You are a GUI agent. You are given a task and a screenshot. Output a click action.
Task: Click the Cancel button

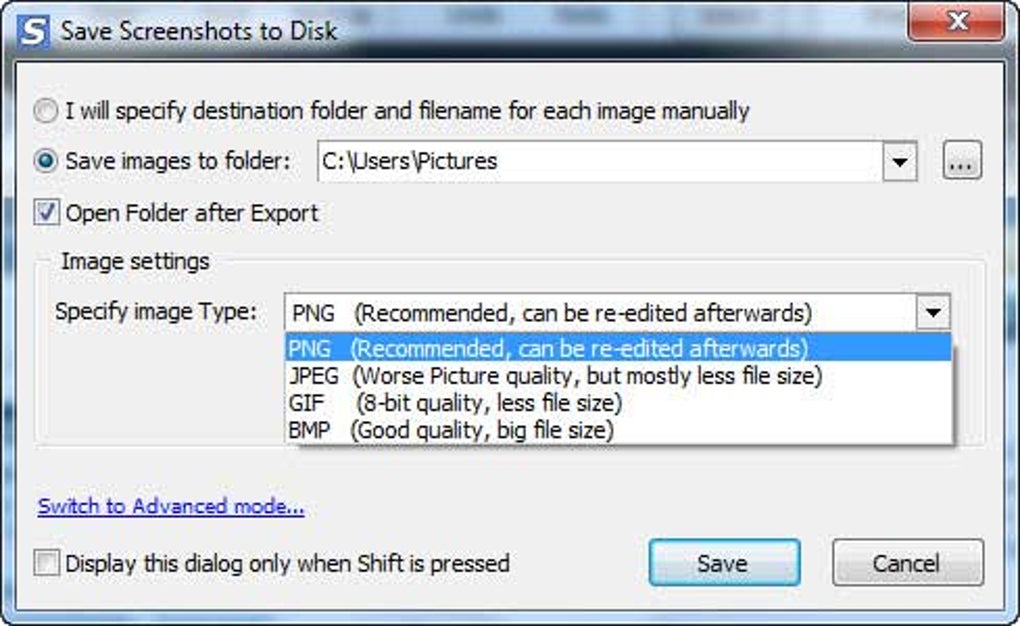click(x=907, y=563)
